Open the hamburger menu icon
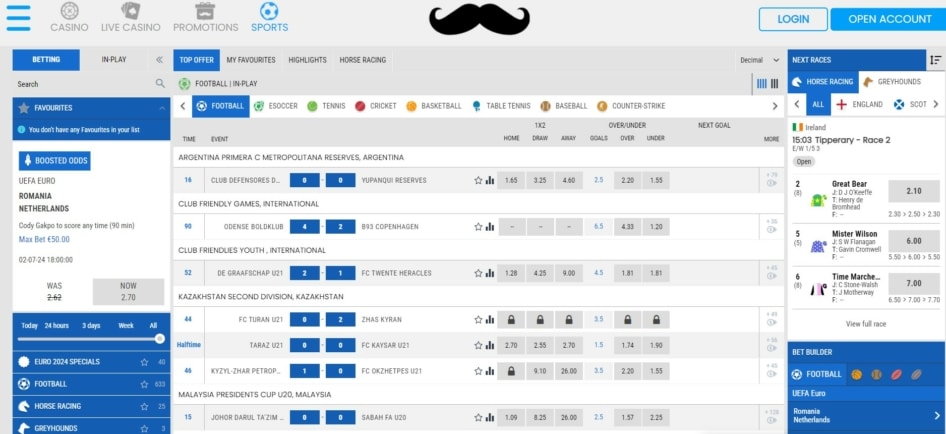Viewport: 946px width, 434px height. pyautogui.click(x=18, y=17)
